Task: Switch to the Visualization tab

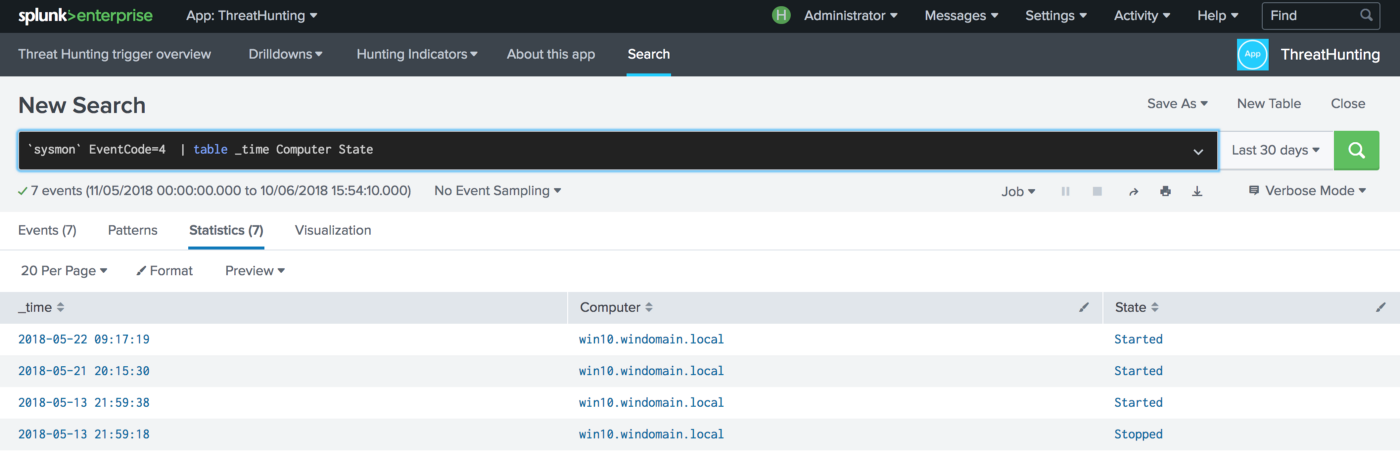Action: (333, 230)
